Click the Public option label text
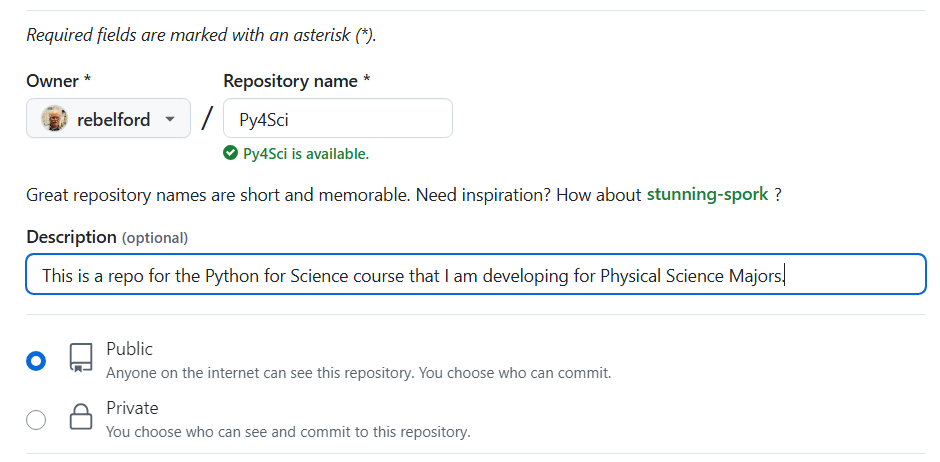Viewport: 940px width, 462px height. point(129,349)
